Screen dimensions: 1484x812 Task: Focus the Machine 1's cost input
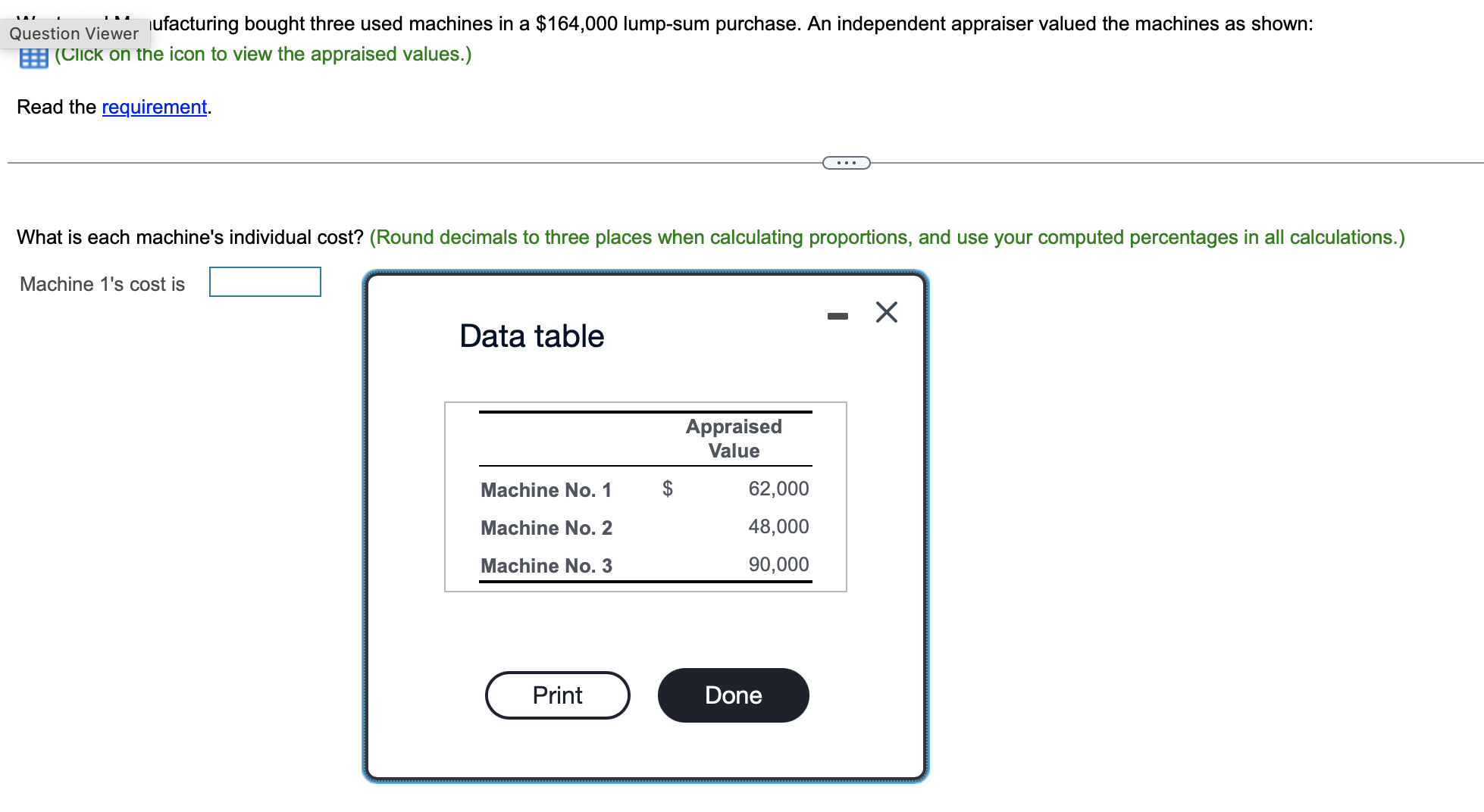tap(265, 282)
